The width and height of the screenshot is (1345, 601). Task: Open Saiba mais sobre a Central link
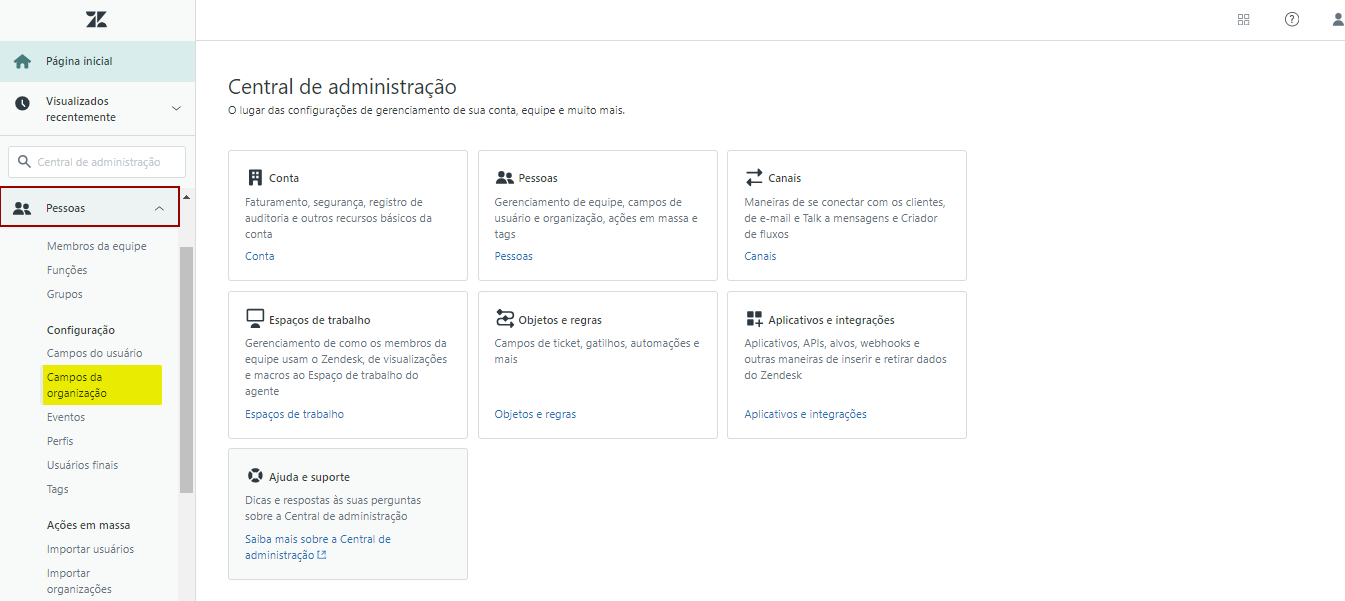click(317, 546)
